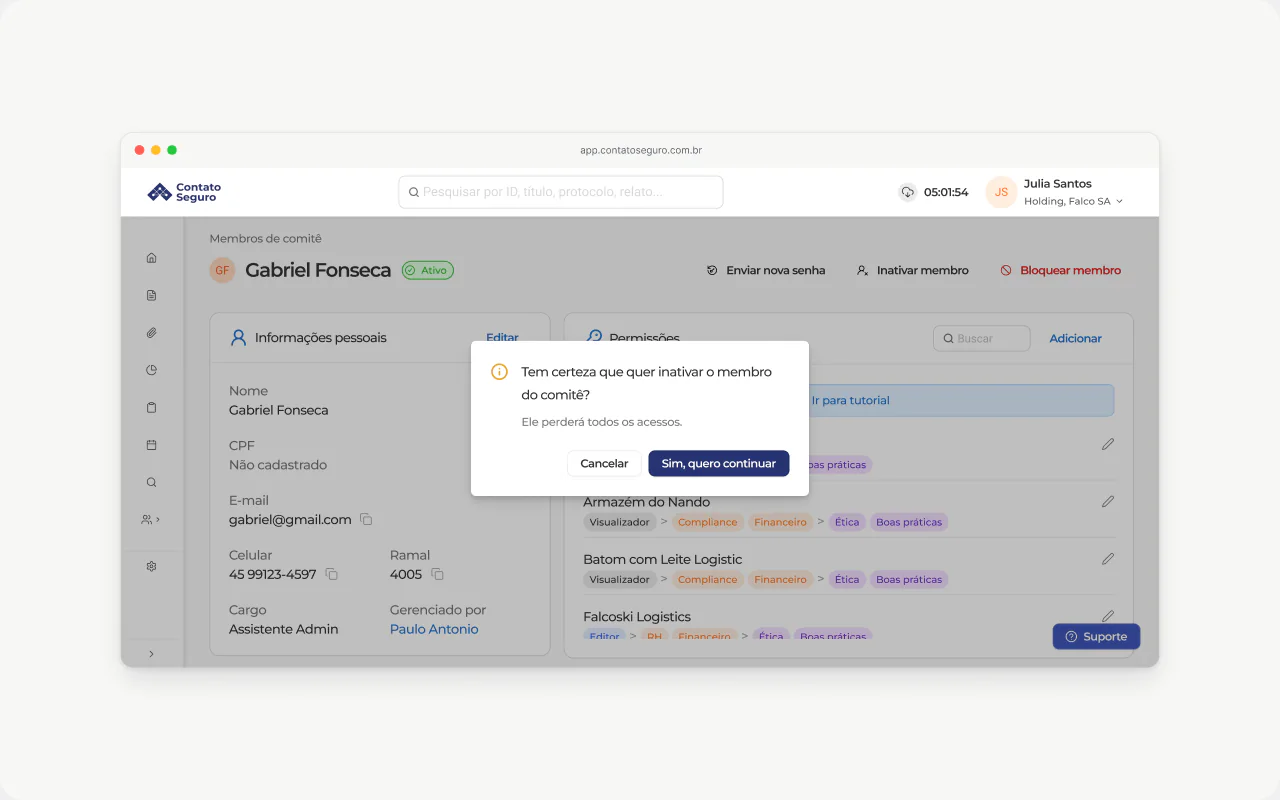Click the 05:01:54 session timer

[x=946, y=192]
